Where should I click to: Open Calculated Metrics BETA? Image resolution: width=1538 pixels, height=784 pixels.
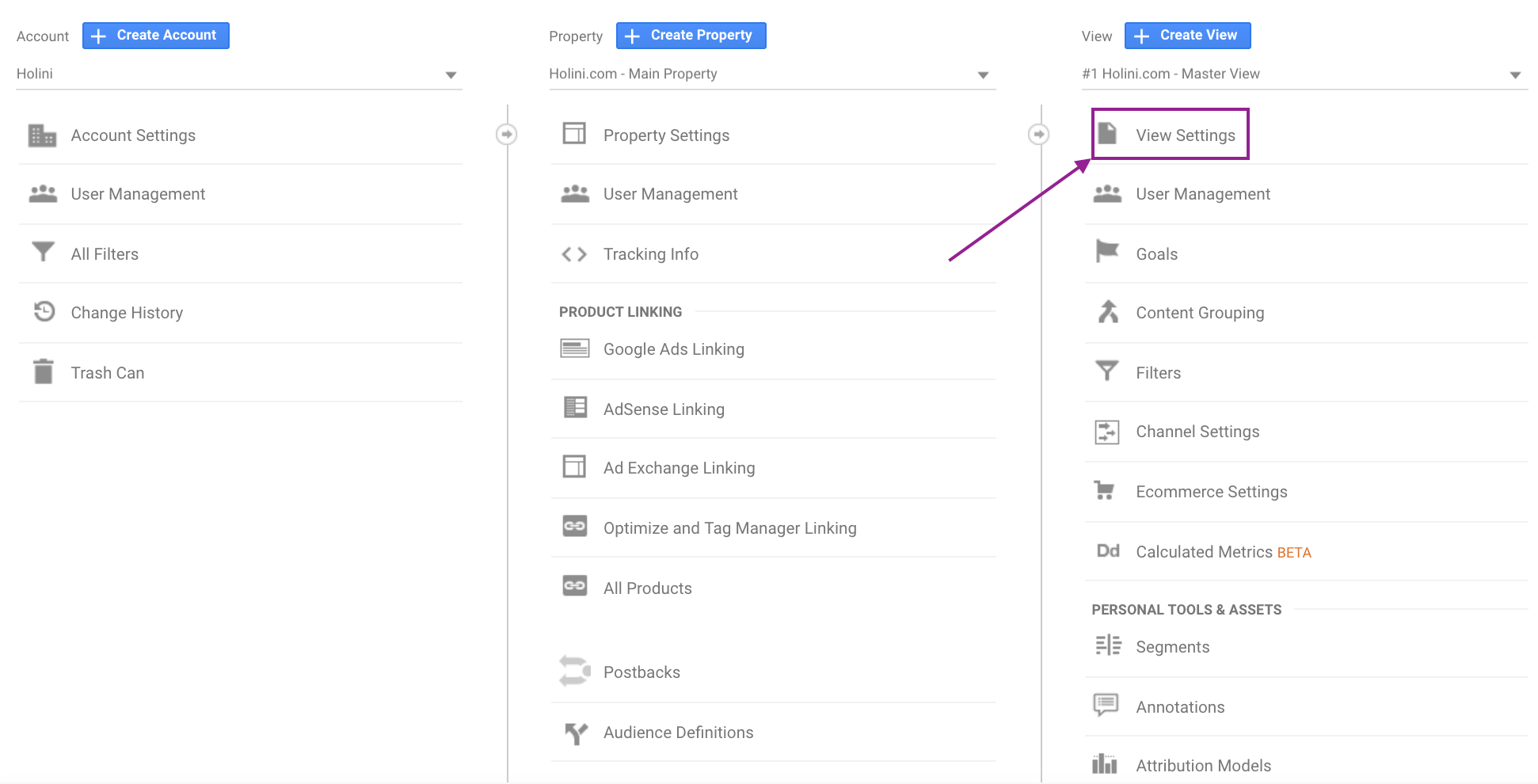[1224, 552]
